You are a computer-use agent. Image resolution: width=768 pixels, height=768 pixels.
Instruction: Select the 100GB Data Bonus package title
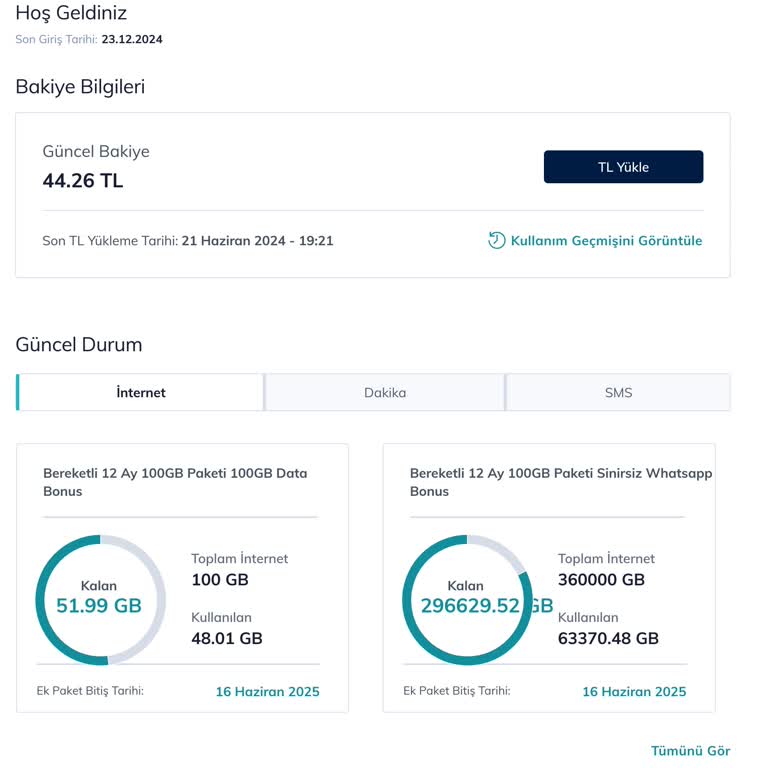tap(175, 482)
